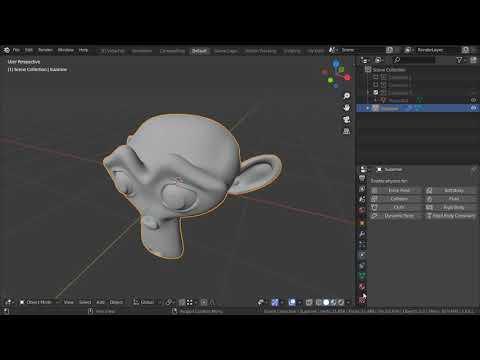Open the Modifiers wrench tab
The image size is (480, 360).
(362, 234)
